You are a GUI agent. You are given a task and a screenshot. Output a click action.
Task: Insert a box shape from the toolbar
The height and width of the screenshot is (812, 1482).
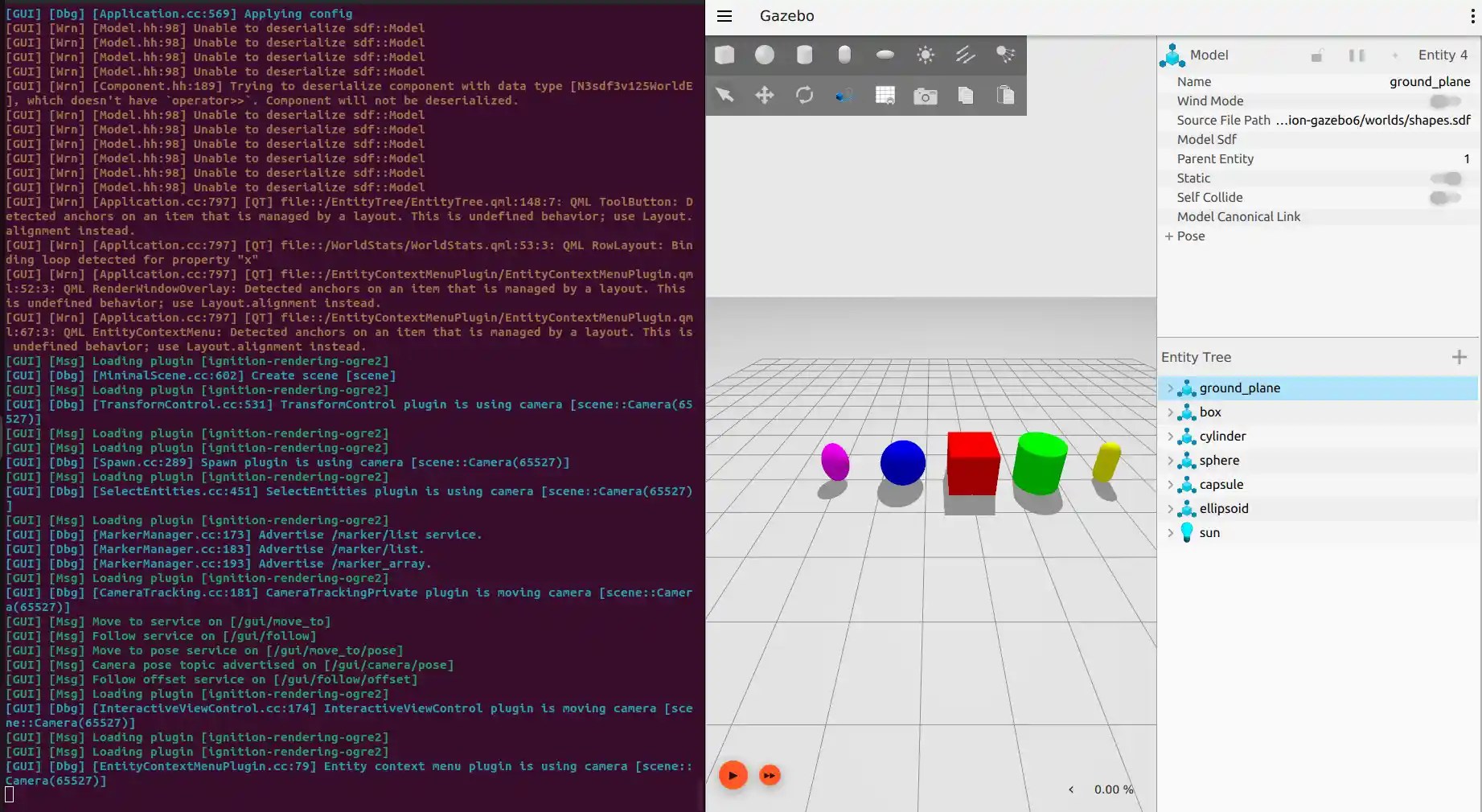pyautogui.click(x=725, y=55)
